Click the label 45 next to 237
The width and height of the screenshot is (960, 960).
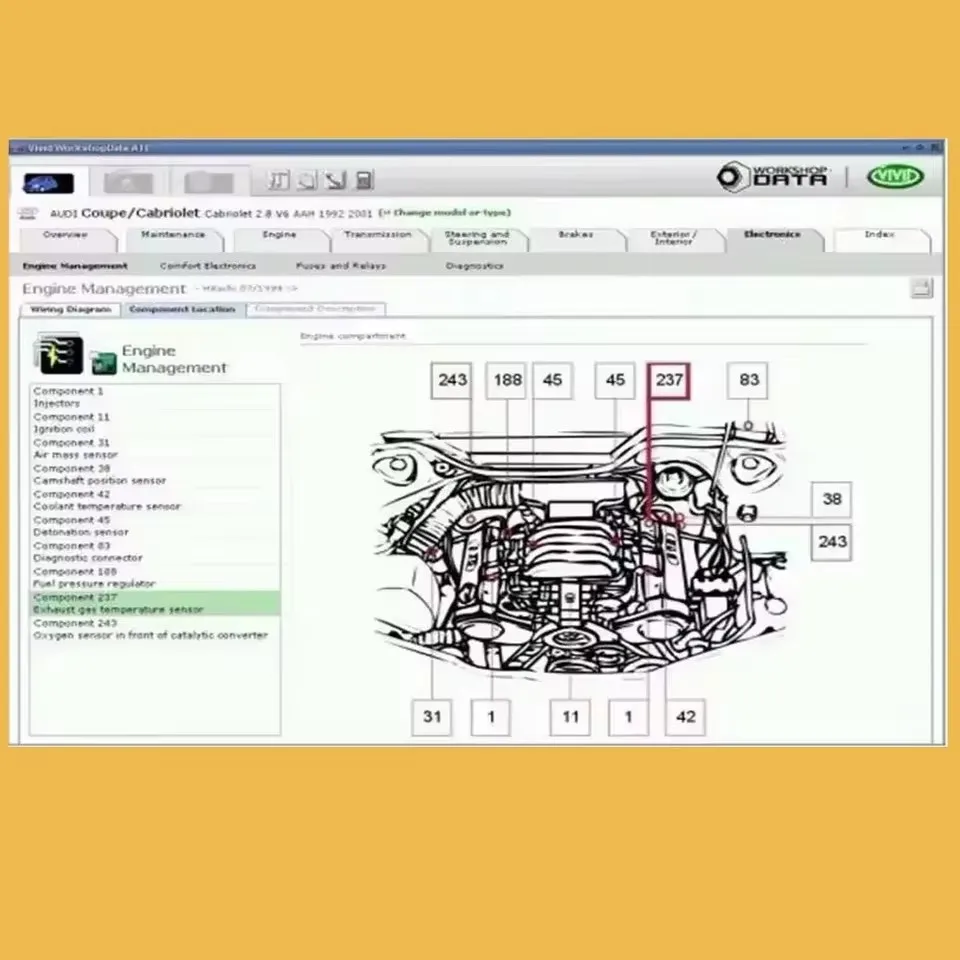click(615, 380)
